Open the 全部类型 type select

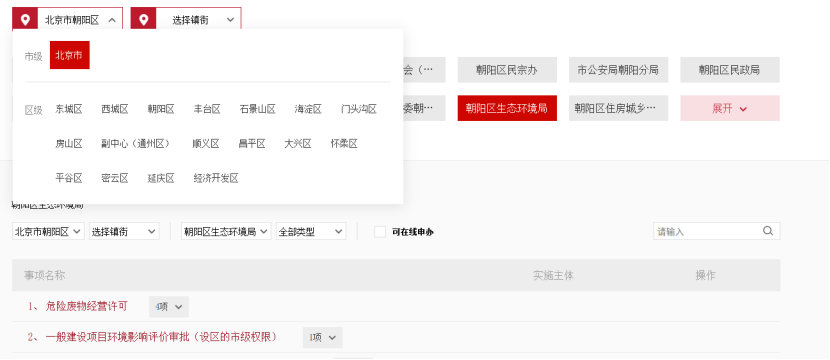point(311,231)
